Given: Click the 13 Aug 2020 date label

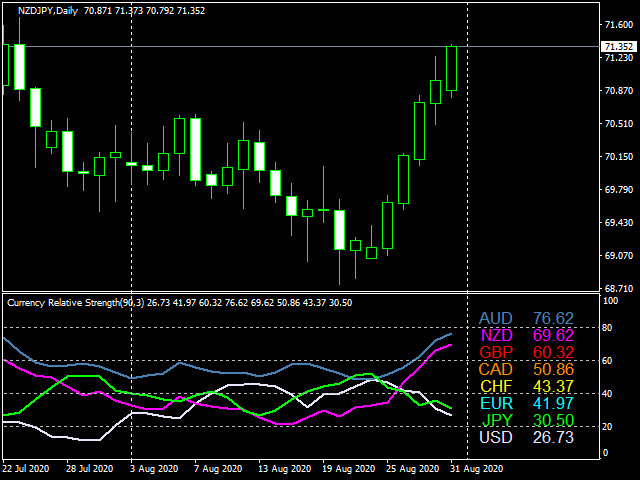Looking at the screenshot, I should 284,469.
